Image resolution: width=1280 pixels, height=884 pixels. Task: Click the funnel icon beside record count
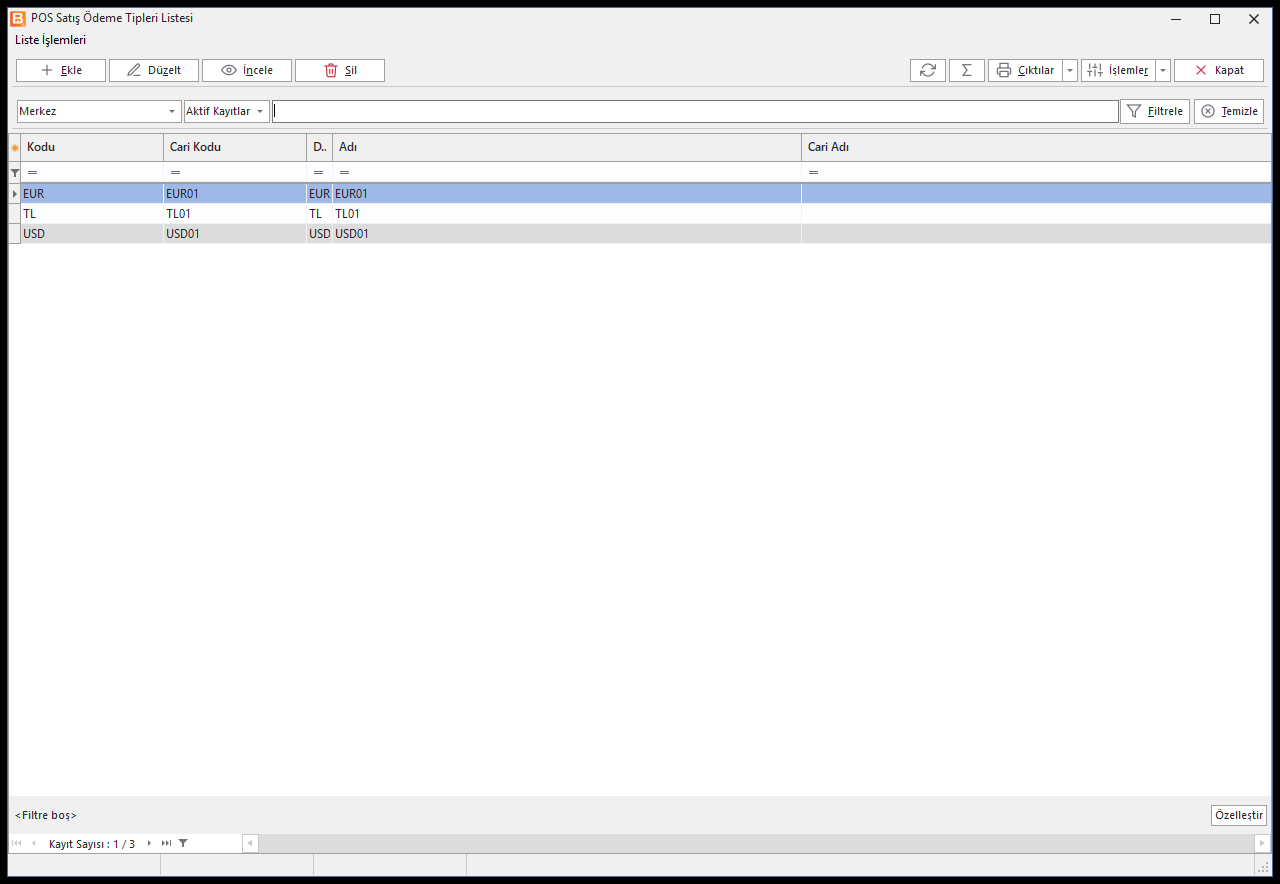(x=183, y=843)
